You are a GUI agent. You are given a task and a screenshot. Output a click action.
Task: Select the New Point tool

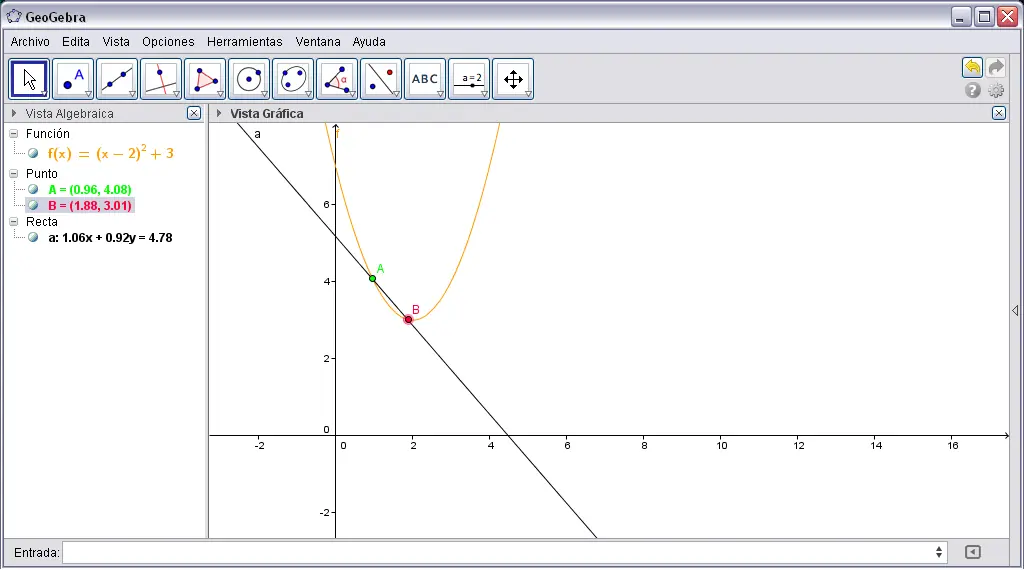click(x=73, y=79)
